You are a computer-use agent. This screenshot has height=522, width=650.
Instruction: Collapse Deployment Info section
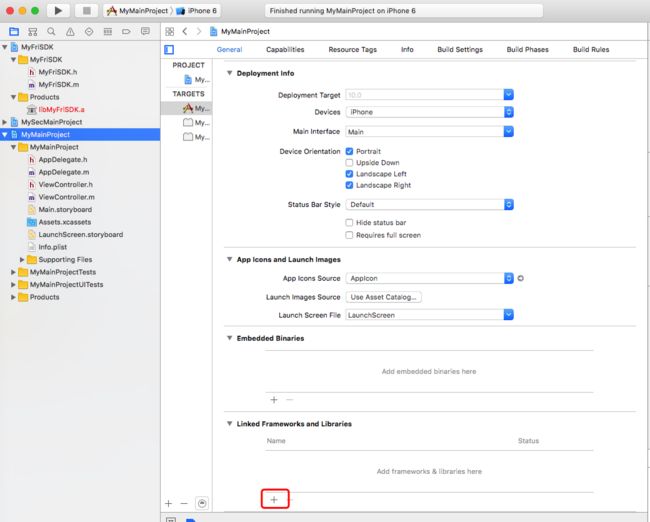tap(229, 73)
